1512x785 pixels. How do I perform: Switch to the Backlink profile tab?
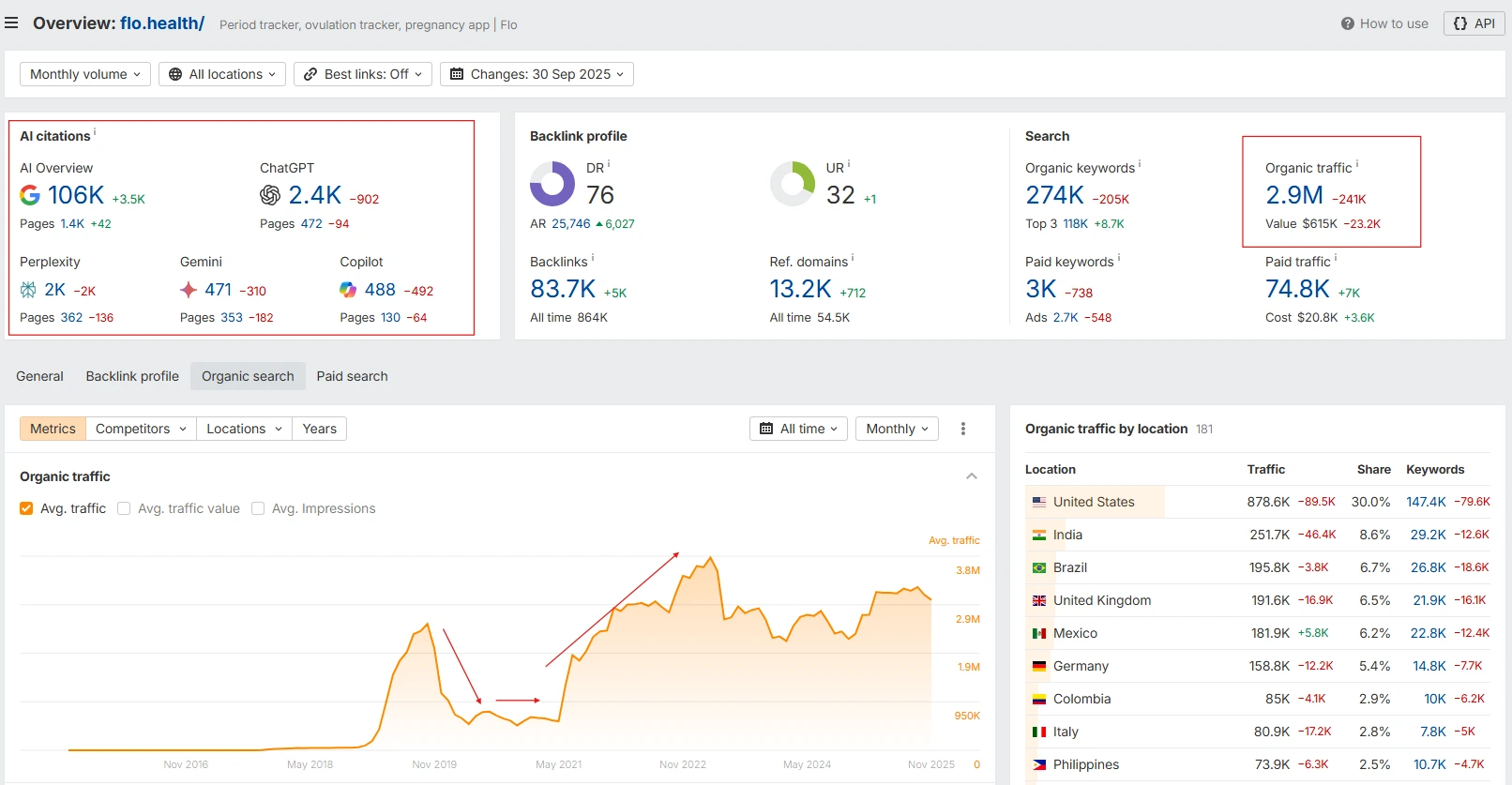click(x=132, y=376)
